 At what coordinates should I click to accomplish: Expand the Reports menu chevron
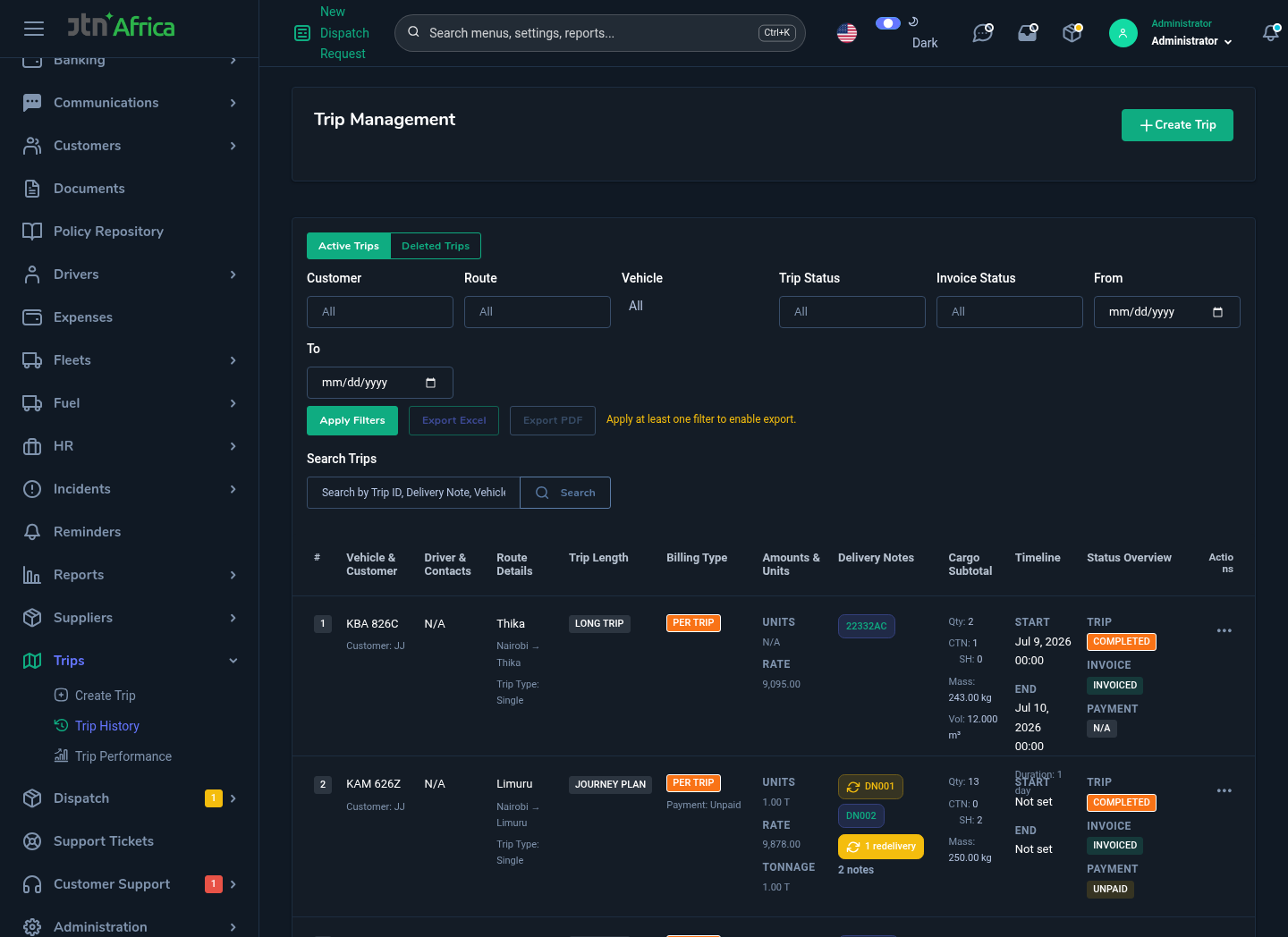tap(233, 575)
